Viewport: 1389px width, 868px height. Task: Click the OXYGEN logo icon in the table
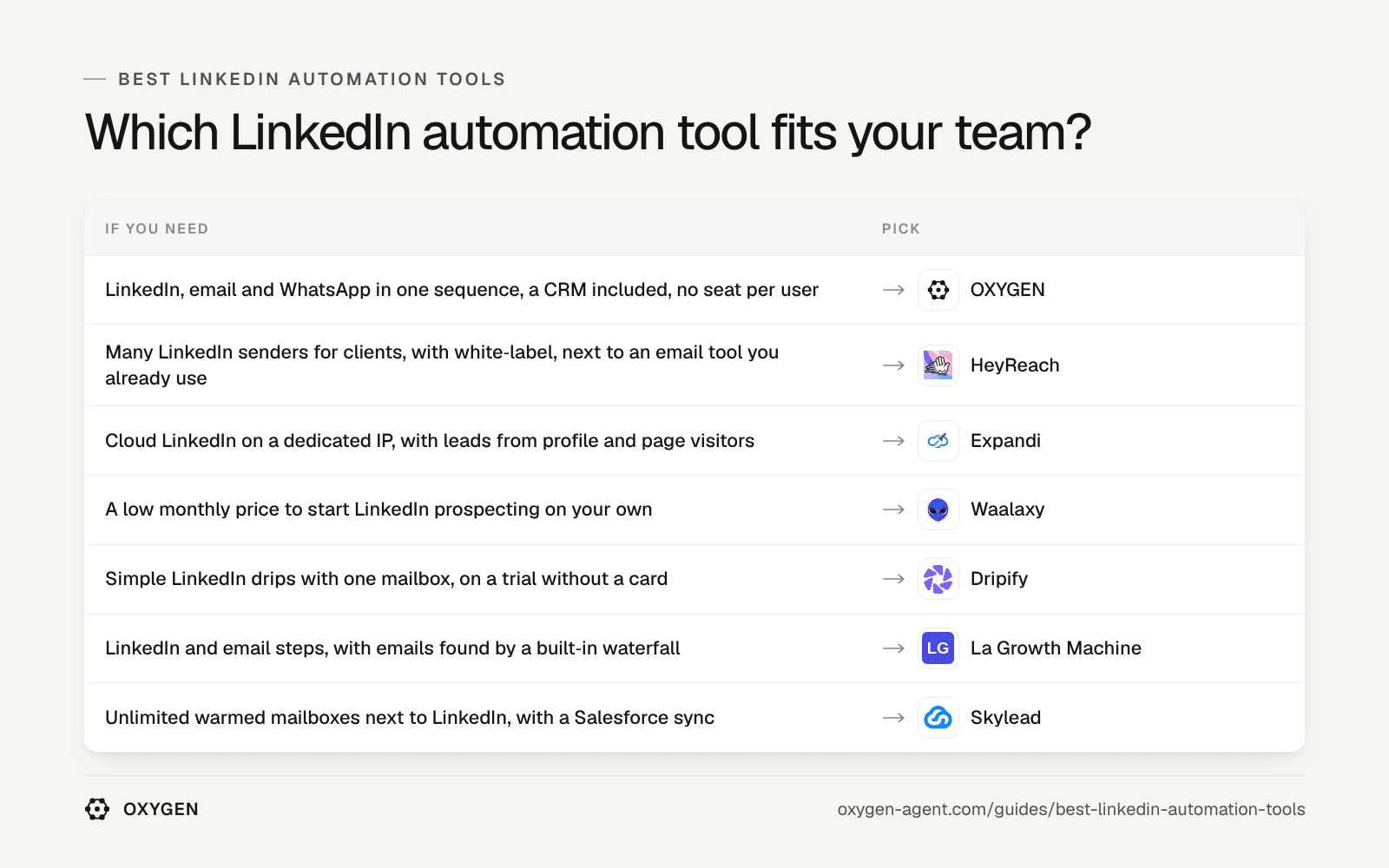point(938,290)
